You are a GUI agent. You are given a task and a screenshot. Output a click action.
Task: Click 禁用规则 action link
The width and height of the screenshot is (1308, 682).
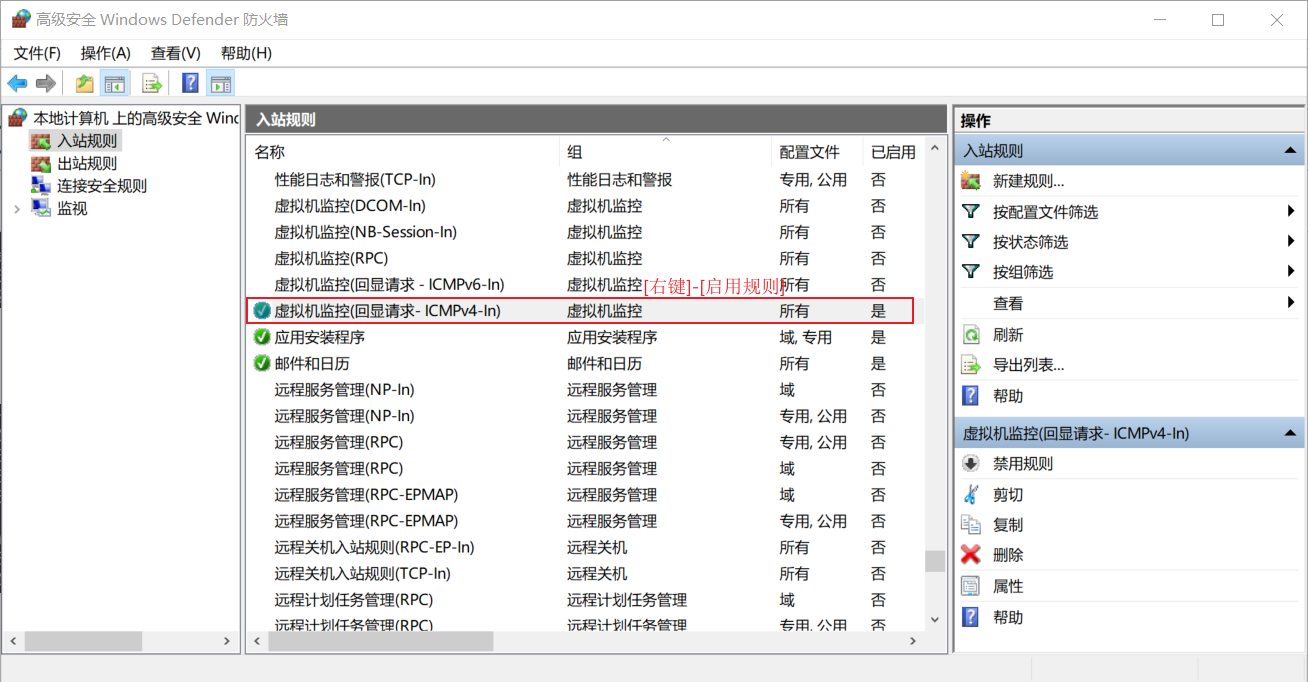tap(1023, 464)
